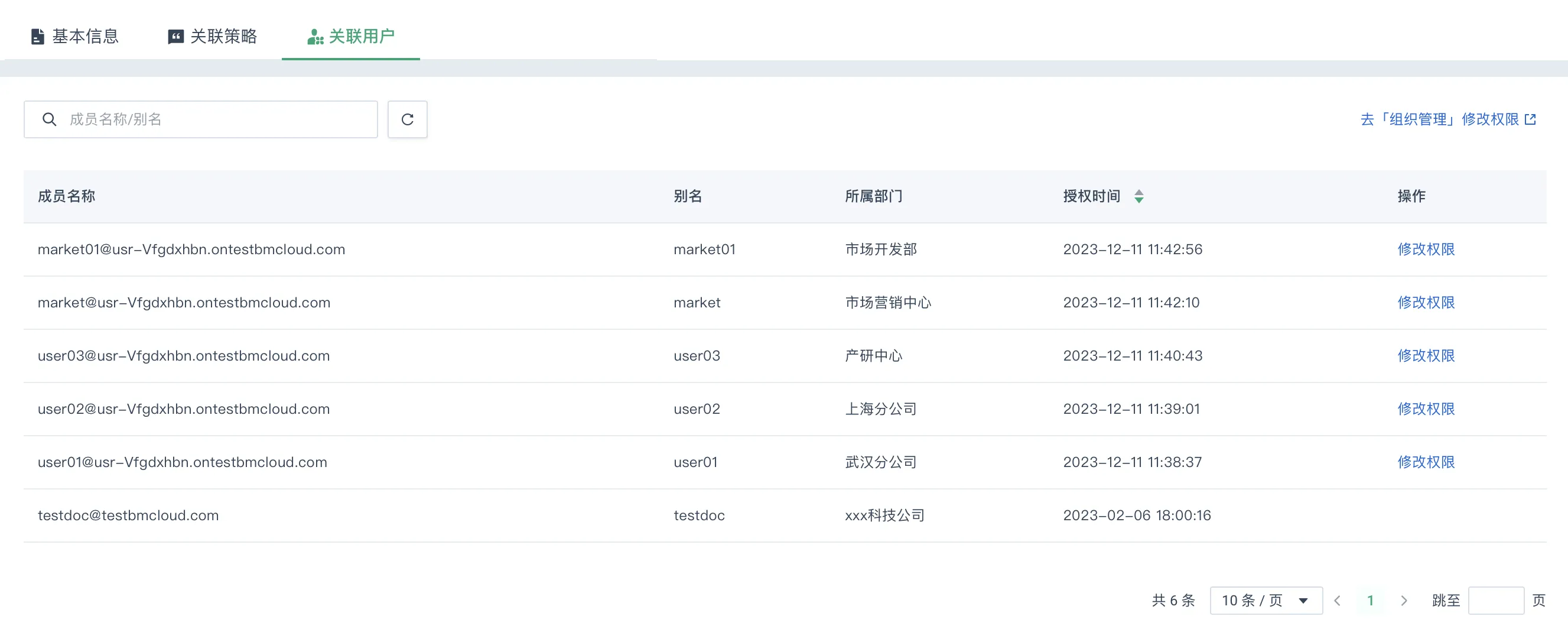The image size is (1568, 629).
Task: Click 修改权限 for user01 row
Action: coord(1426,462)
